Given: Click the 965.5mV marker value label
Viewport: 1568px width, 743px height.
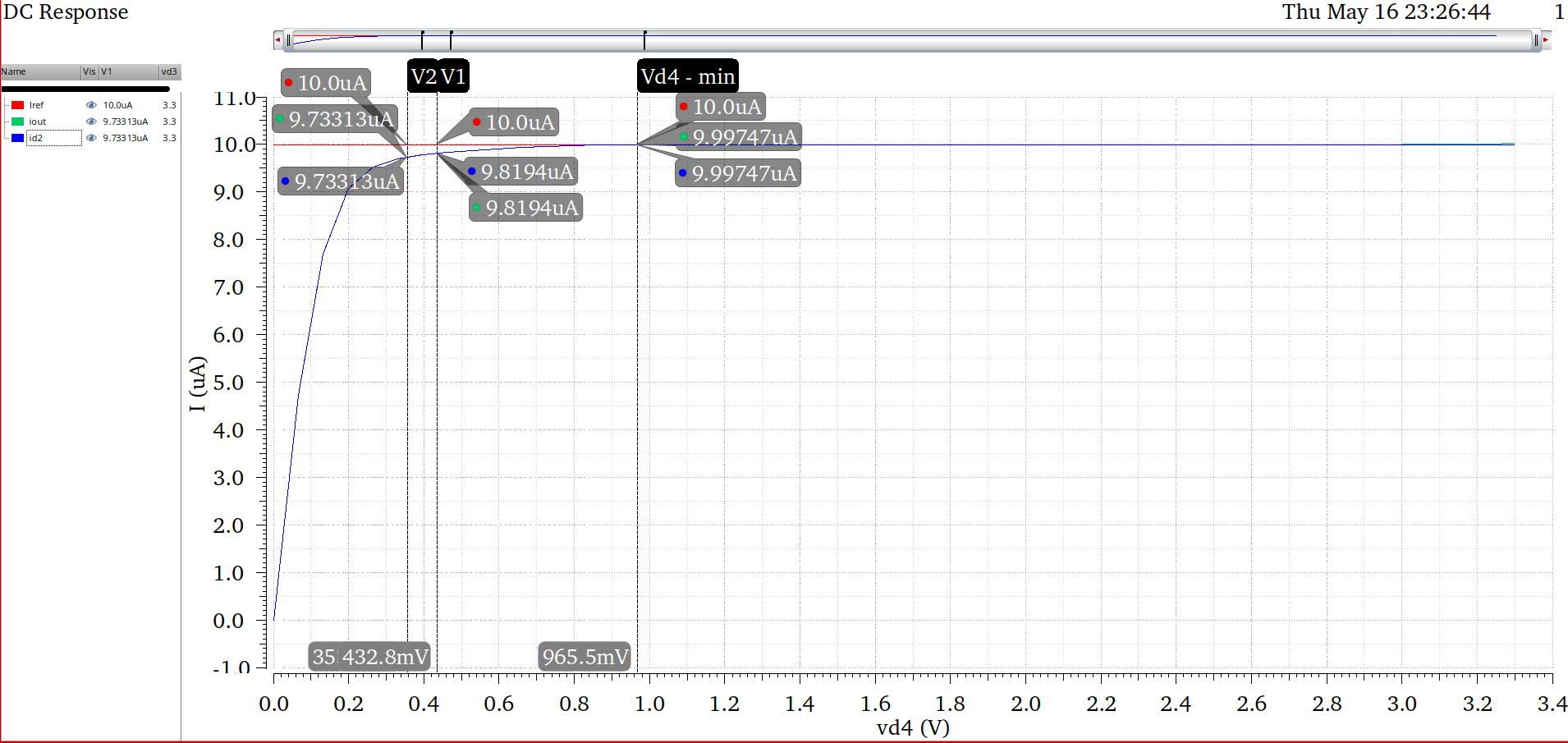Looking at the screenshot, I should 585,657.
